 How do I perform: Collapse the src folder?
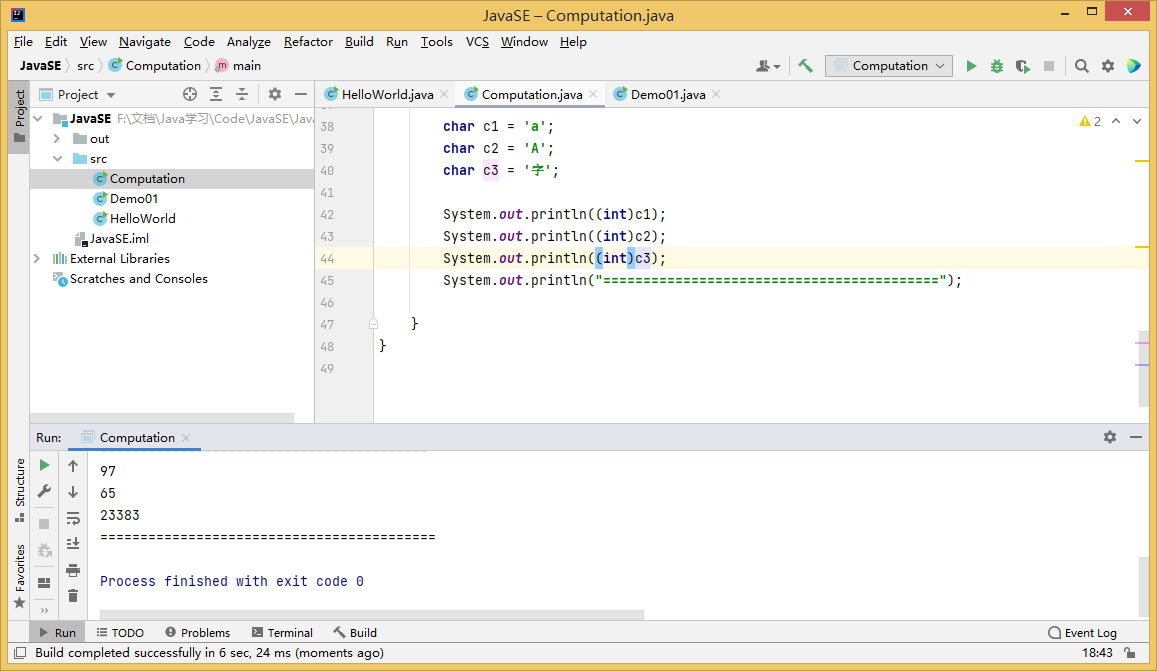pyautogui.click(x=58, y=159)
